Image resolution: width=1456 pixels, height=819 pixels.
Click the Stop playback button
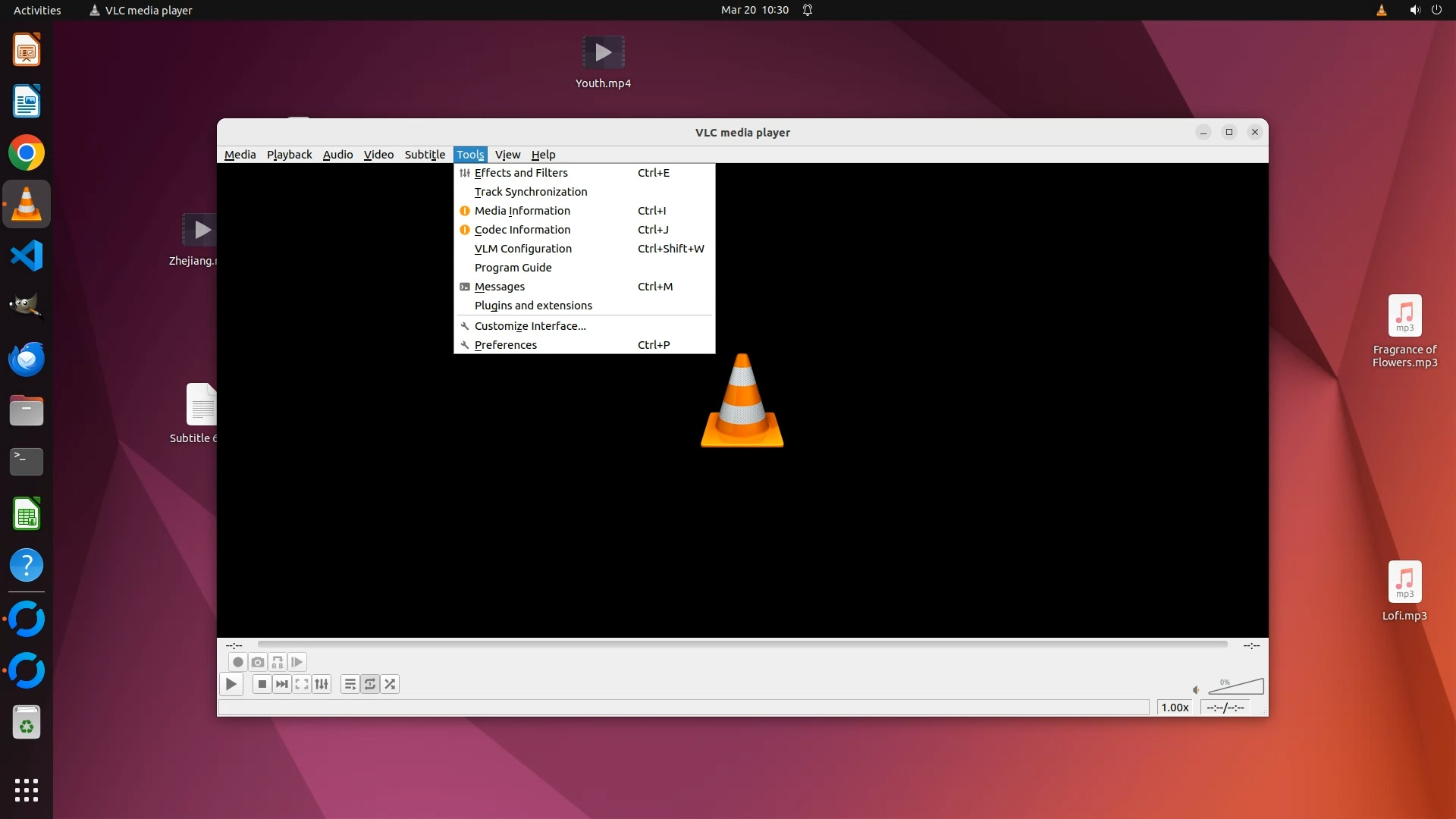pyautogui.click(x=262, y=684)
